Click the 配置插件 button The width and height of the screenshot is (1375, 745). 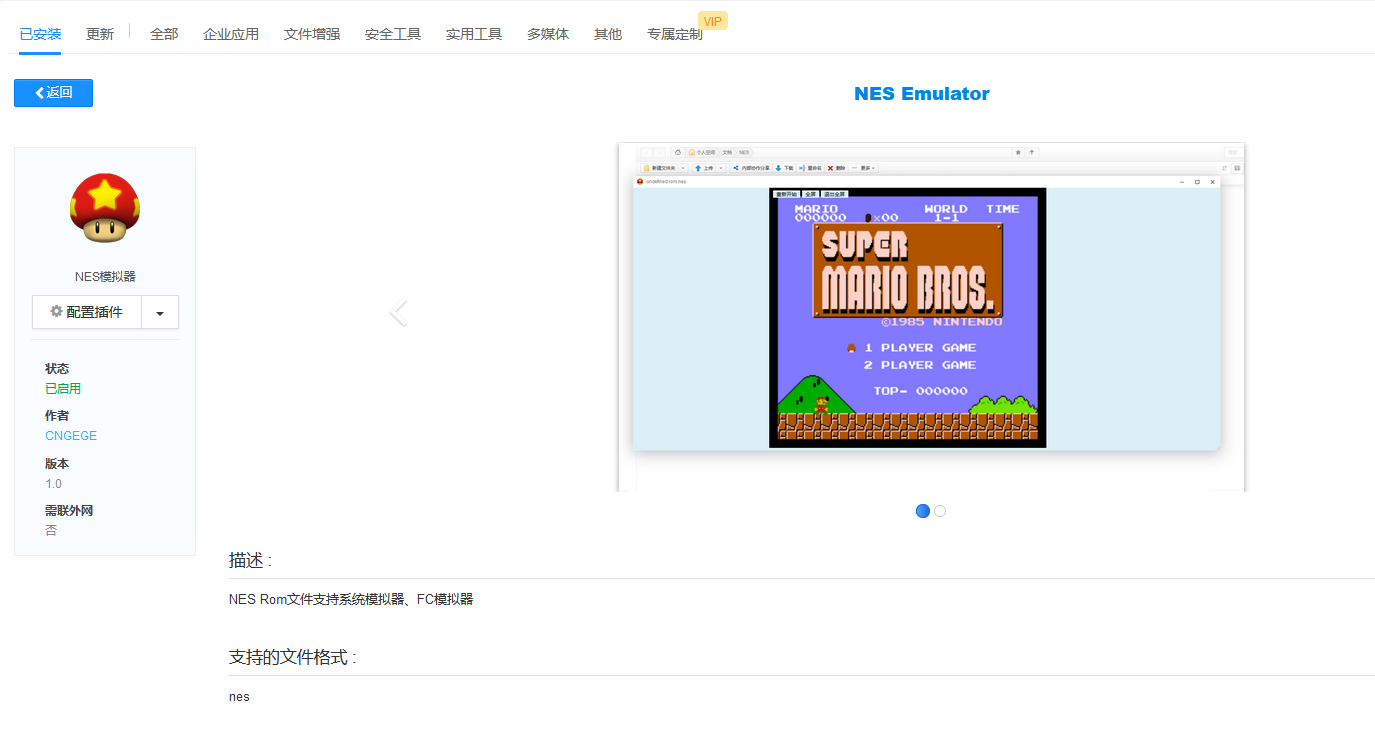[x=87, y=312]
